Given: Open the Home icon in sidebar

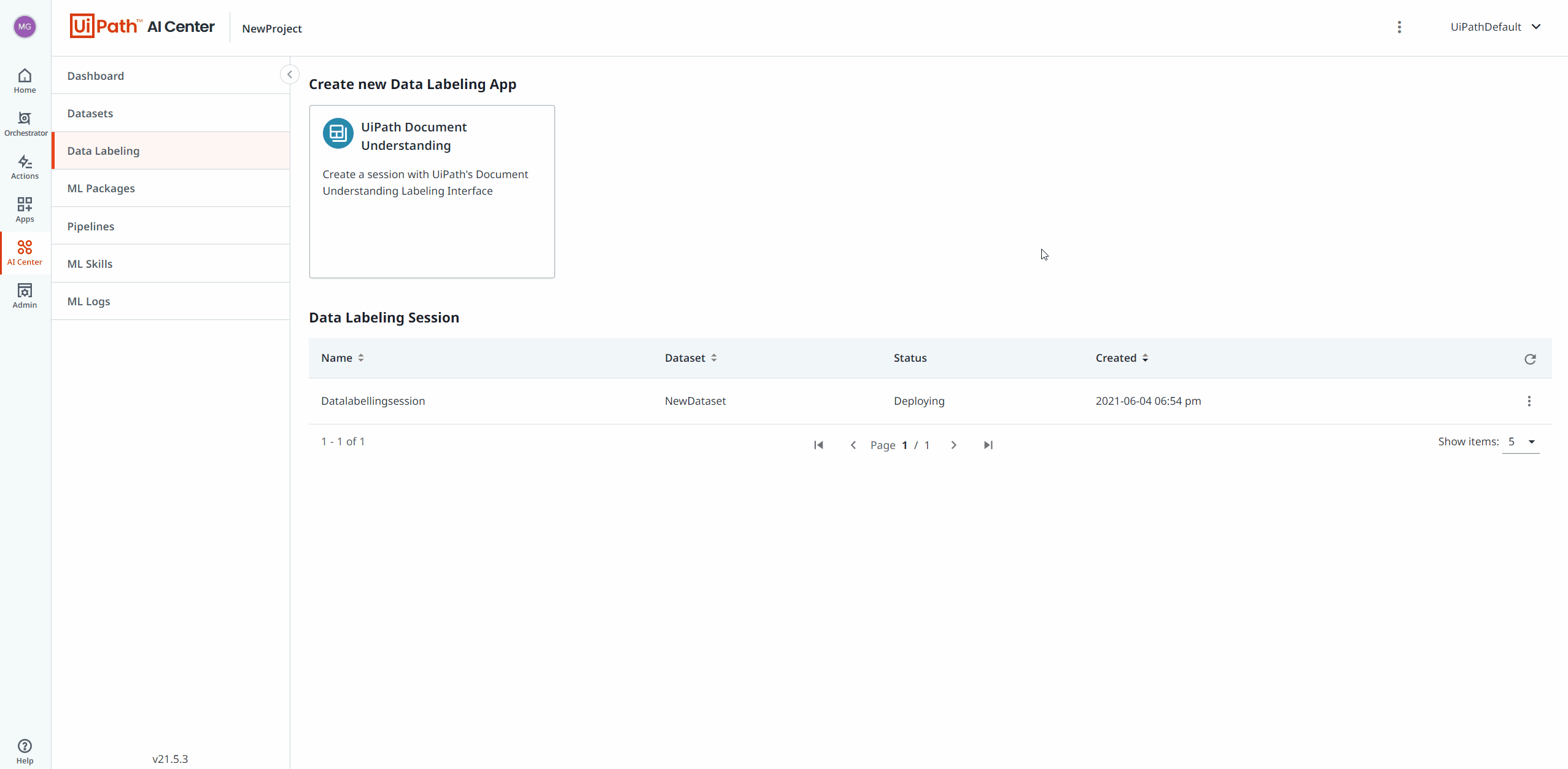Looking at the screenshot, I should click(x=25, y=80).
